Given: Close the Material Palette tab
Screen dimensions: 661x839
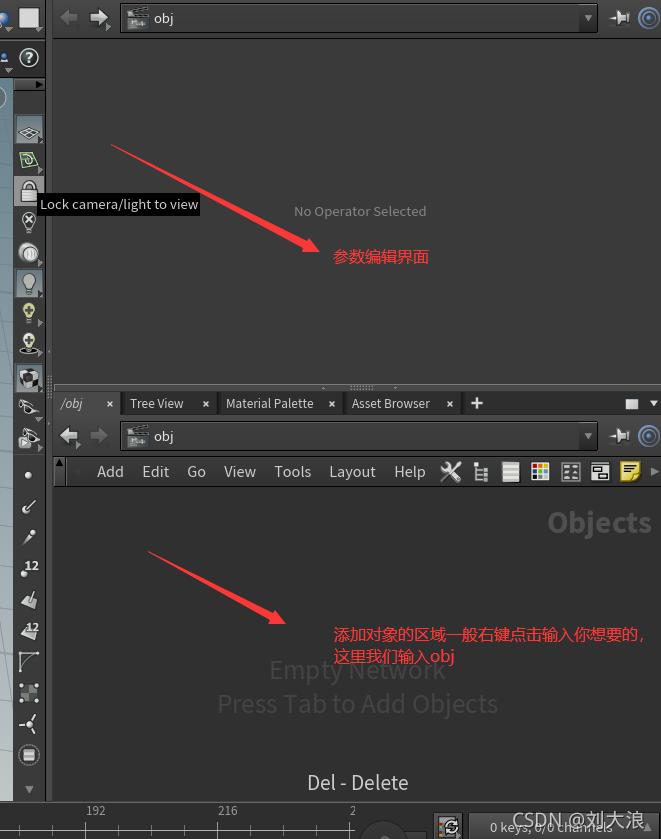Looking at the screenshot, I should point(332,404).
